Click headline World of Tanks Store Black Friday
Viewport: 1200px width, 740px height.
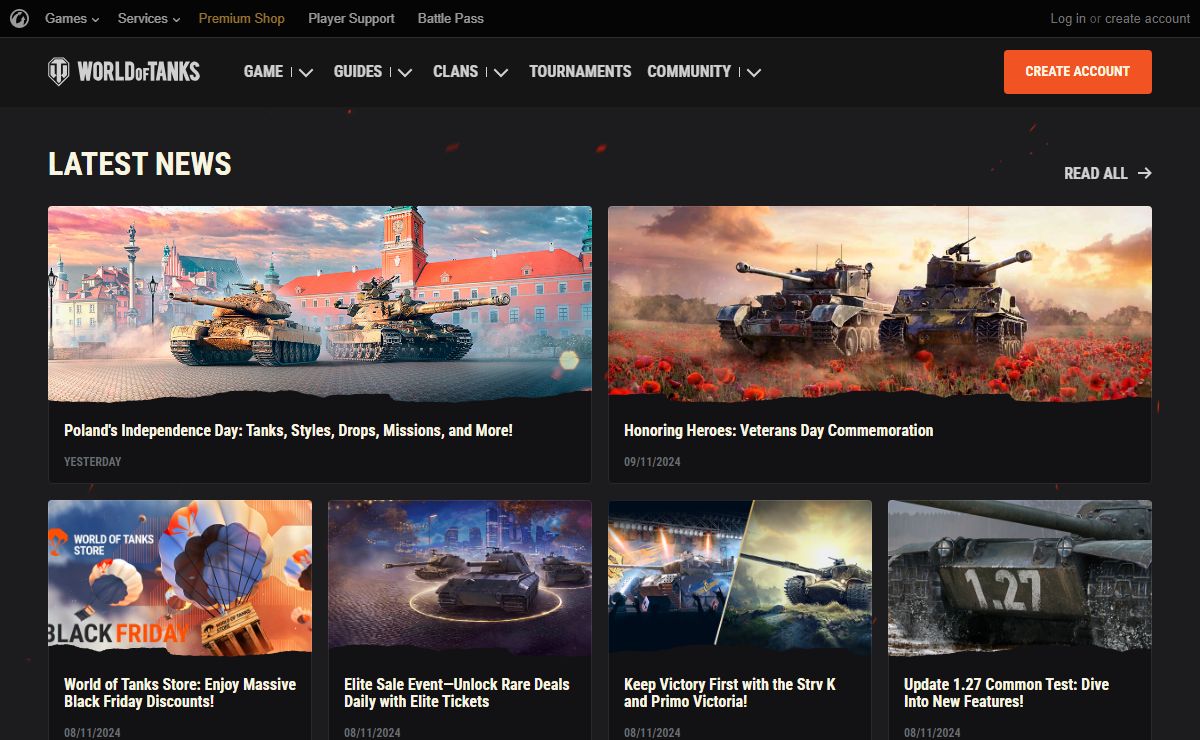pos(180,693)
